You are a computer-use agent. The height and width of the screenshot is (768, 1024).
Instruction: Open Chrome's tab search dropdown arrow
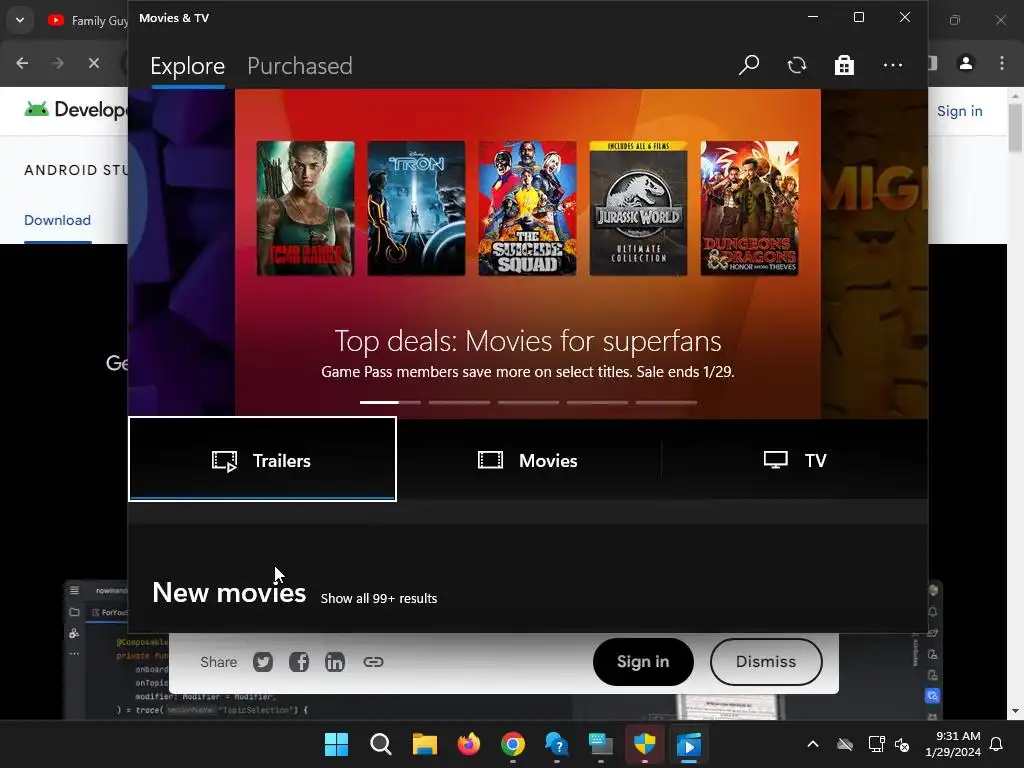[20, 20]
